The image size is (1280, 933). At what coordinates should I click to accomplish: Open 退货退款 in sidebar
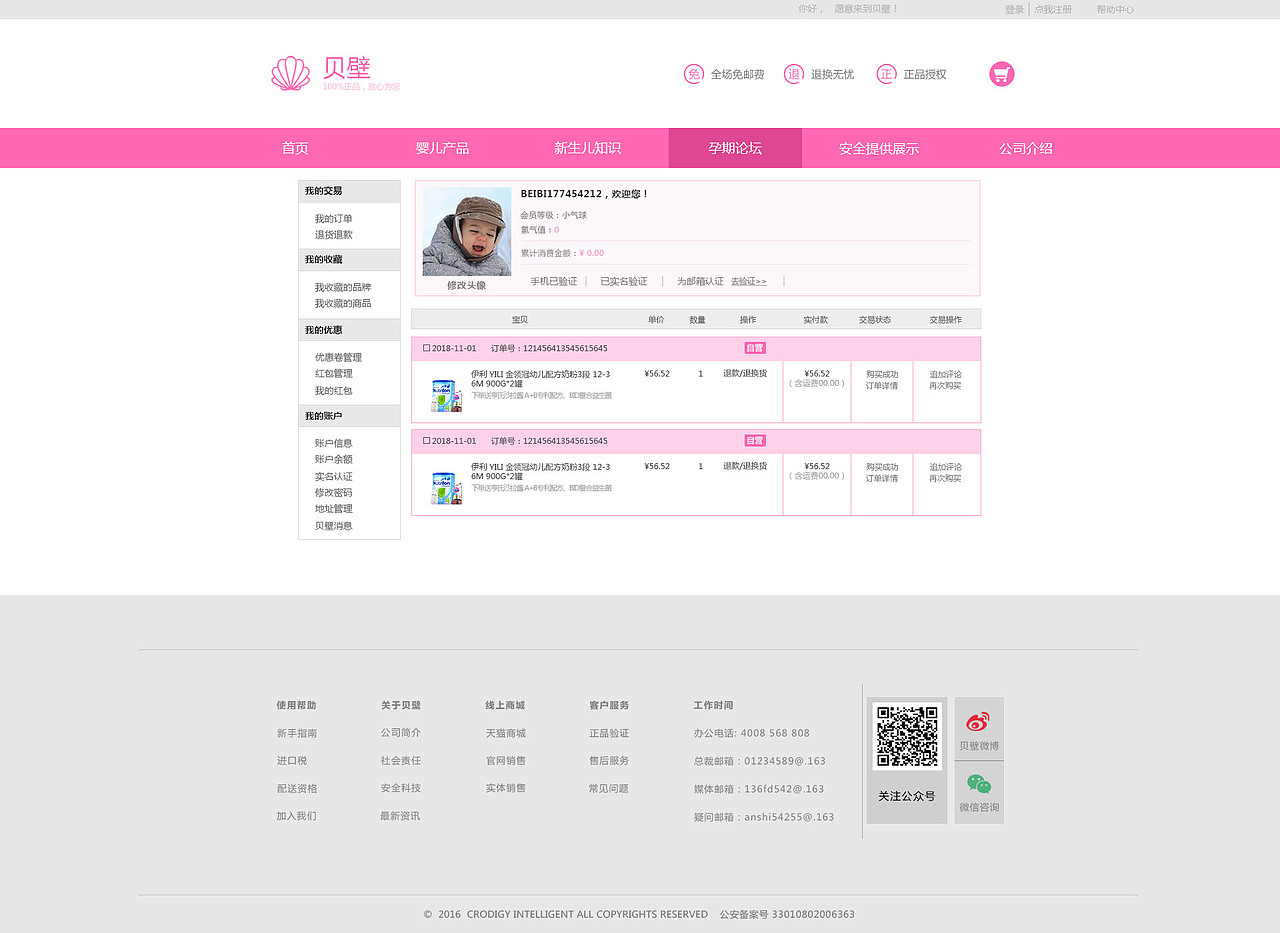[x=334, y=235]
